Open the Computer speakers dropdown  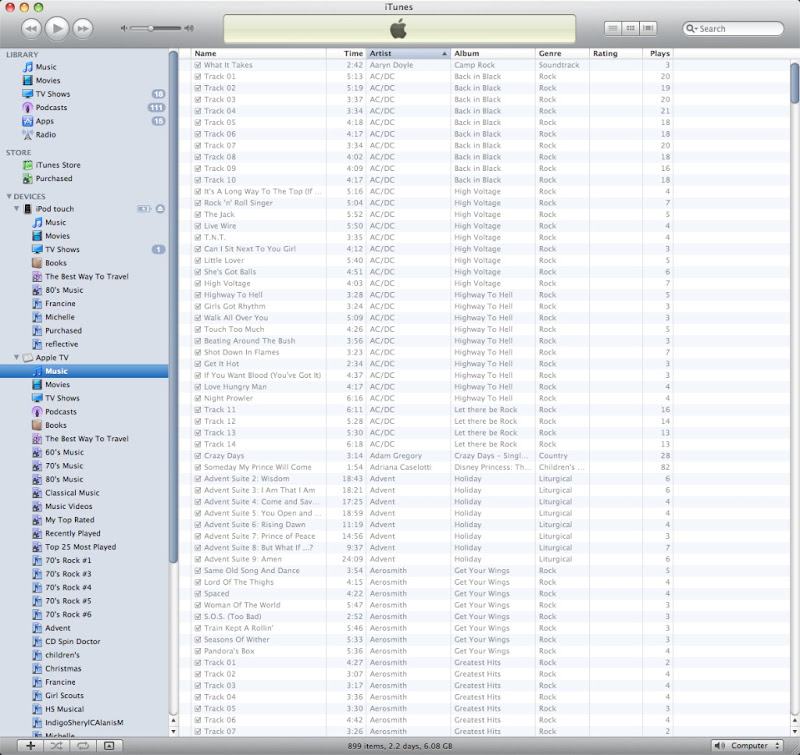point(747,745)
